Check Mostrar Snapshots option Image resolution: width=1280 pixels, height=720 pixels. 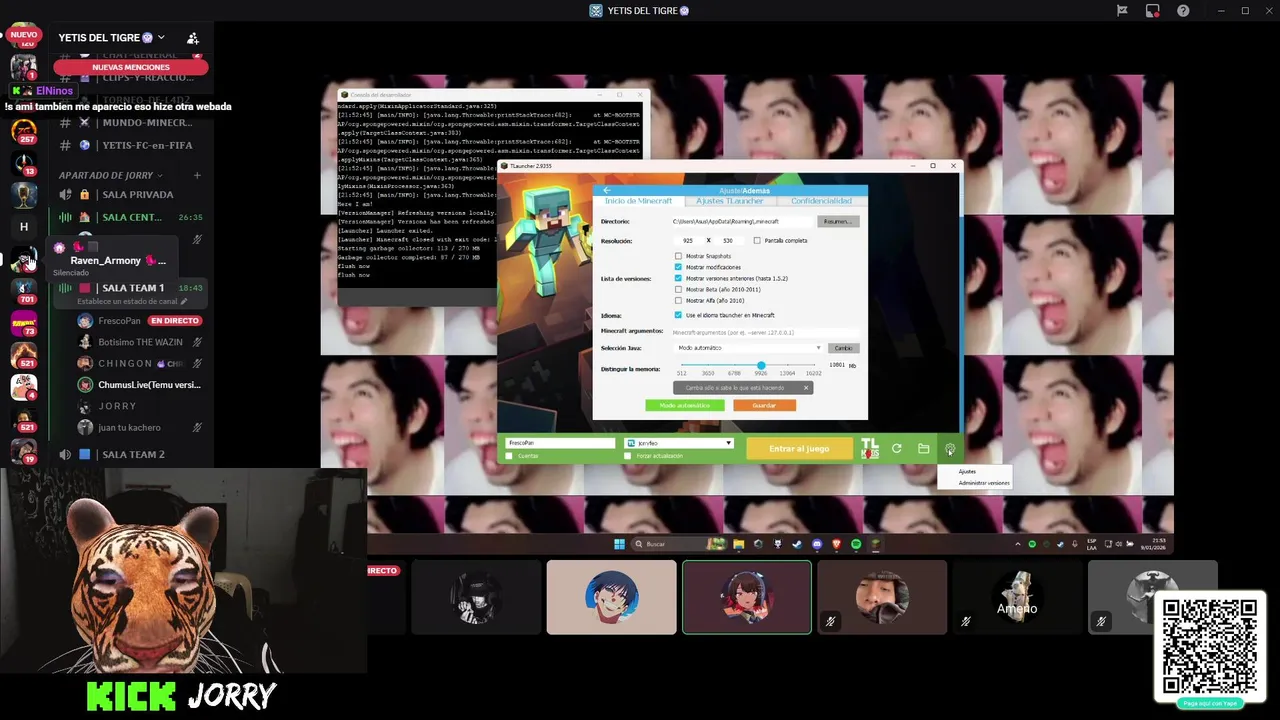click(x=678, y=256)
